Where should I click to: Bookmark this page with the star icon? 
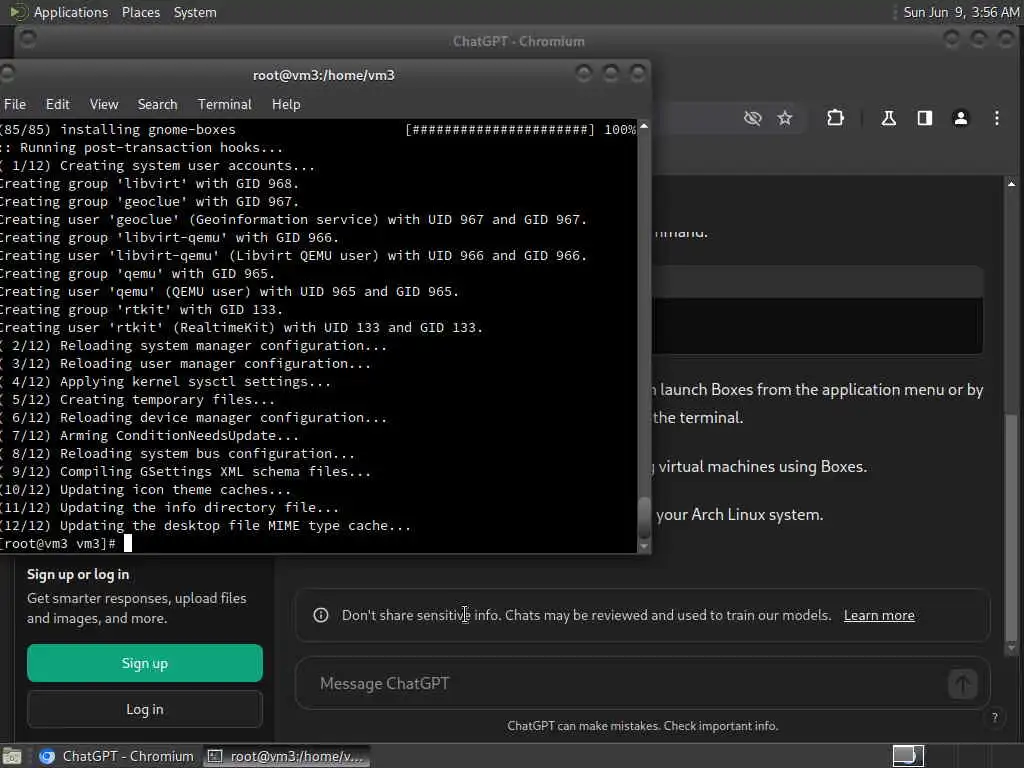[x=784, y=118]
